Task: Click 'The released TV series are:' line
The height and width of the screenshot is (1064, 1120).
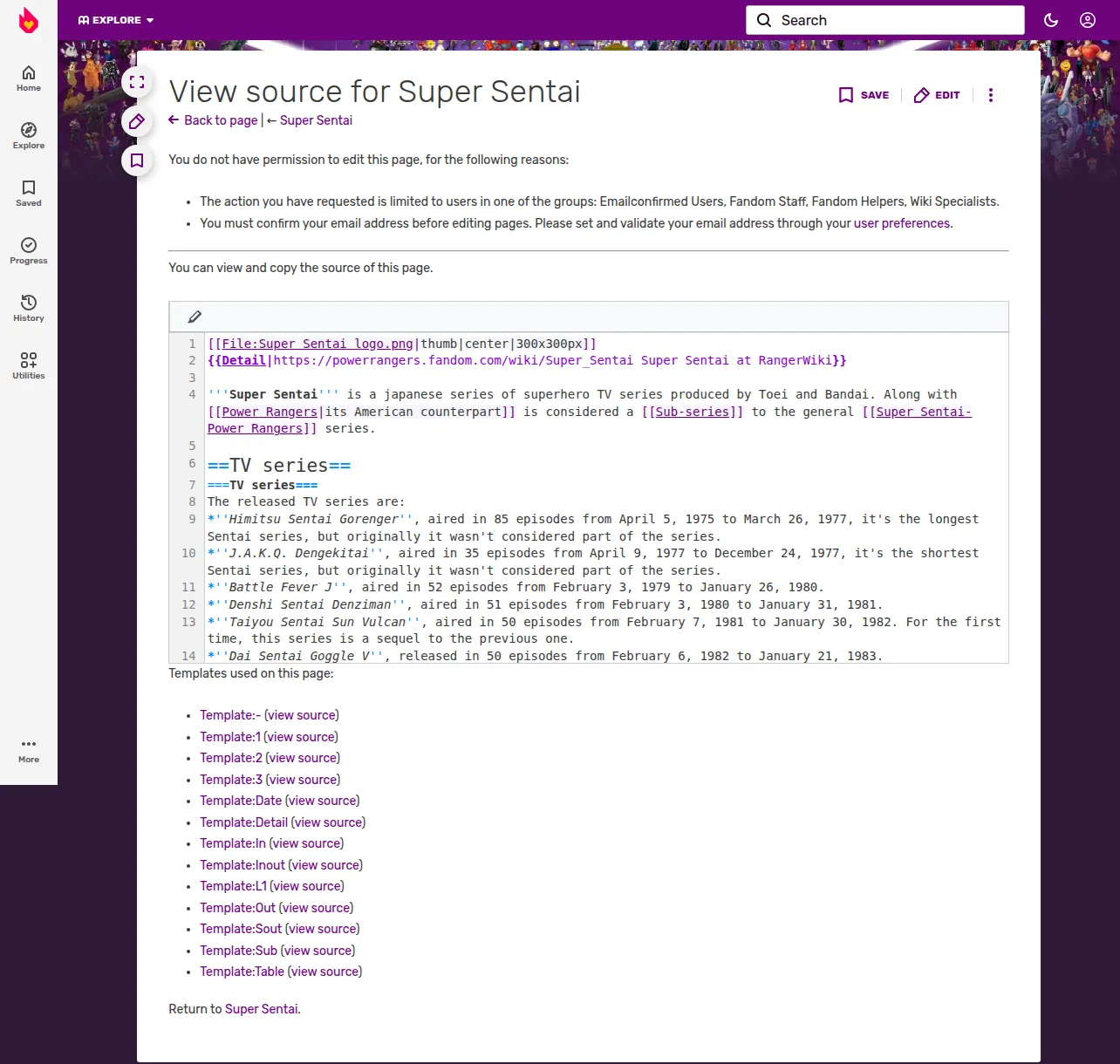Action: coord(306,501)
